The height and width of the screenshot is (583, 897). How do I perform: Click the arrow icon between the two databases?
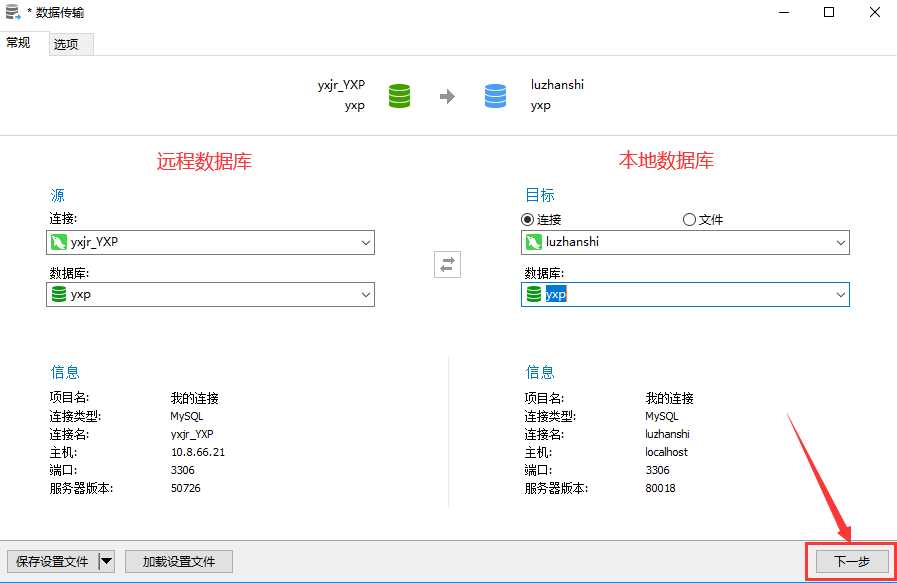coord(447,96)
